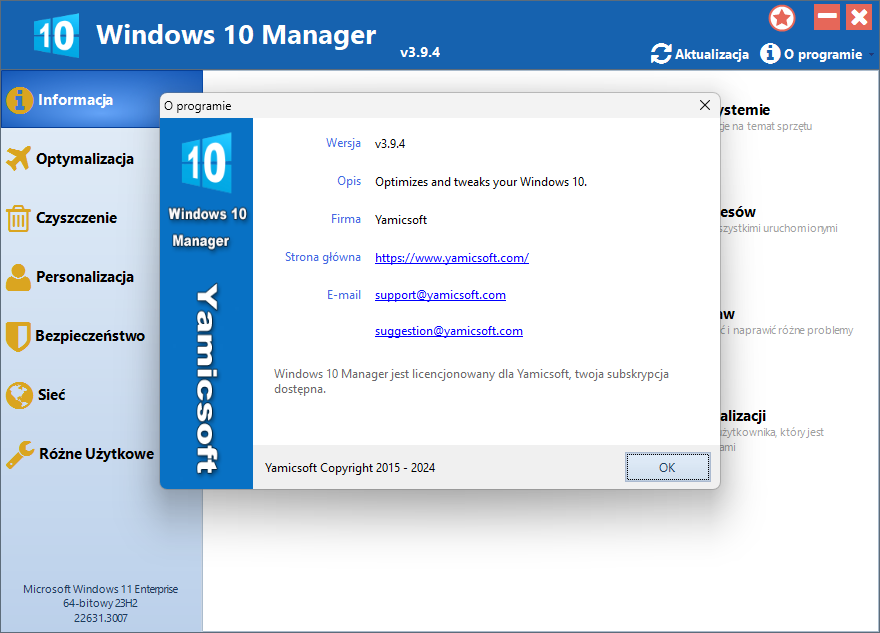880x633 pixels.
Task: Click the red star favorite icon
Action: (782, 18)
